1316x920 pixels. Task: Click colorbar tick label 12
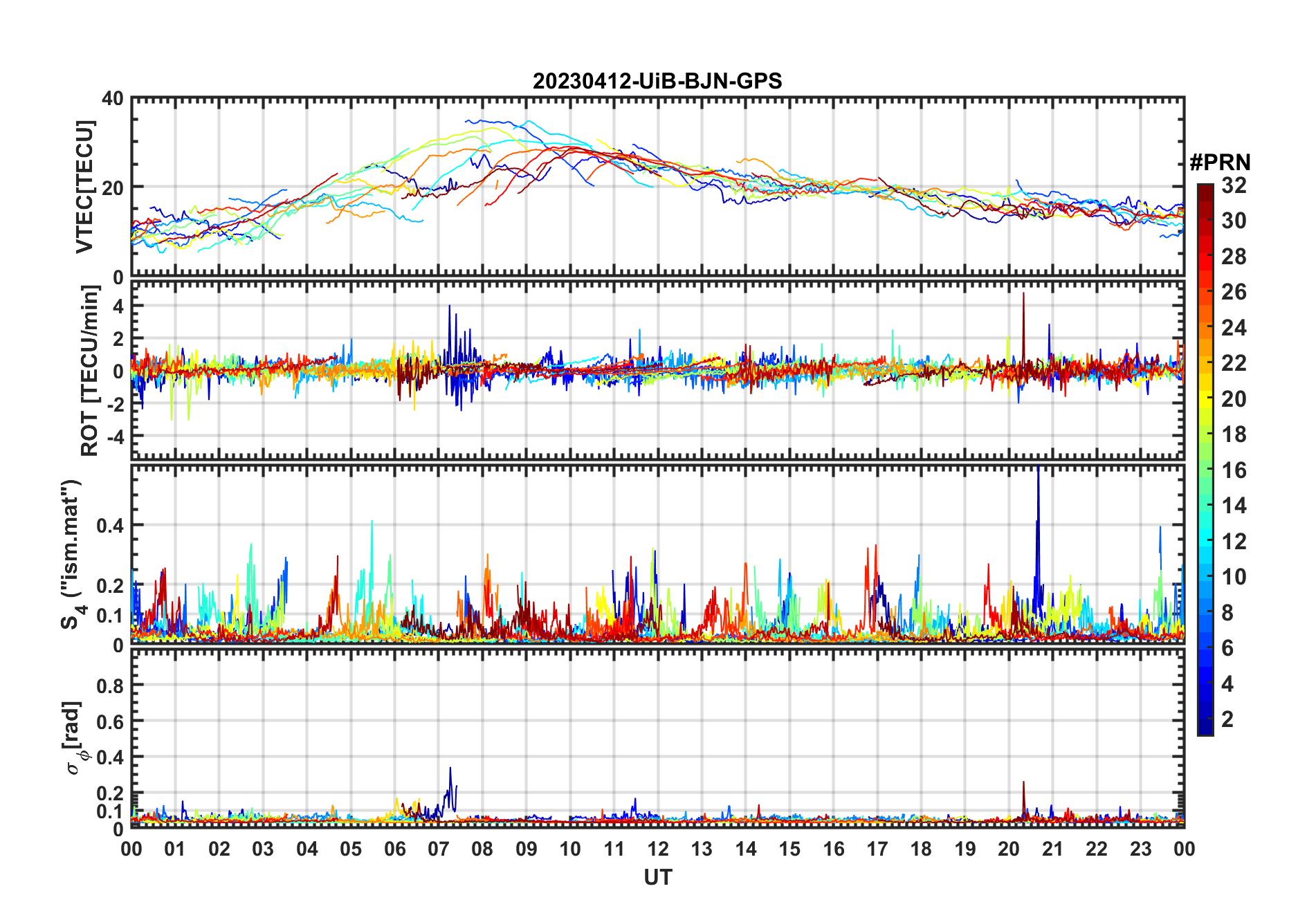pos(1234,542)
